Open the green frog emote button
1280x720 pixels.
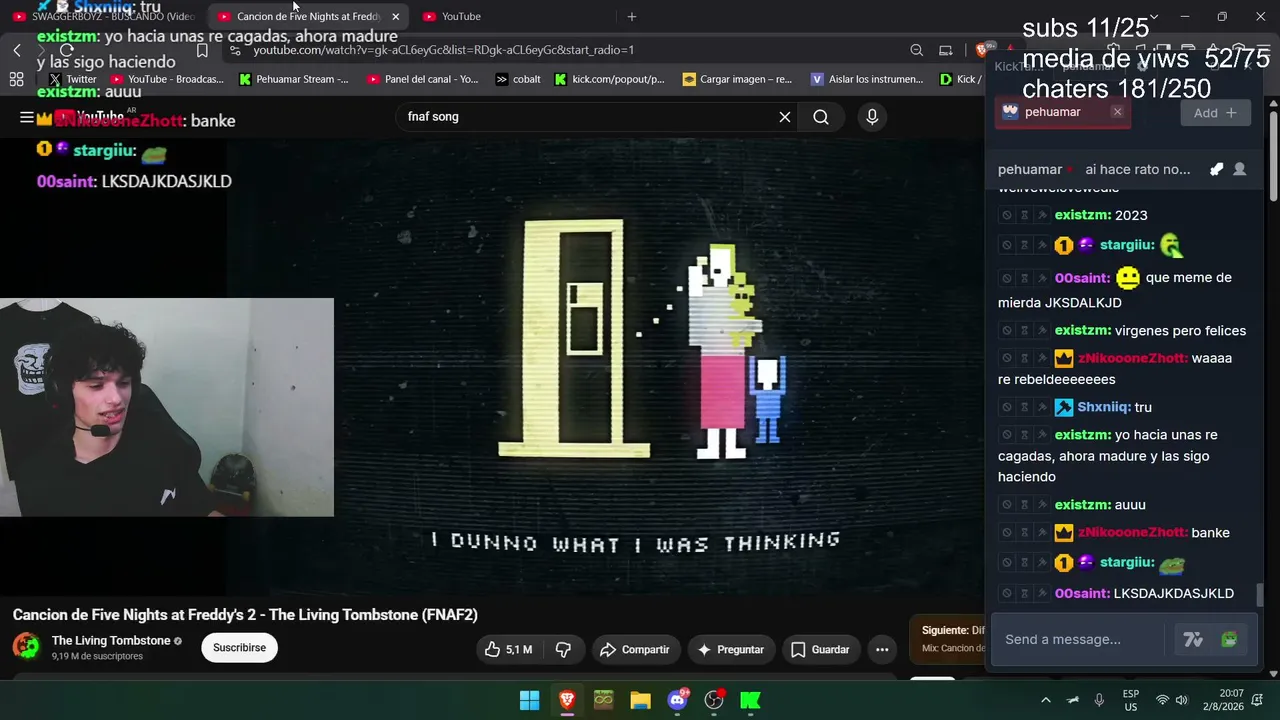click(1229, 640)
